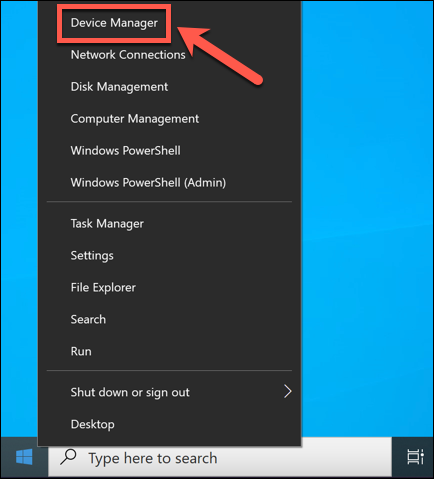Launch File Explorer

(x=103, y=287)
